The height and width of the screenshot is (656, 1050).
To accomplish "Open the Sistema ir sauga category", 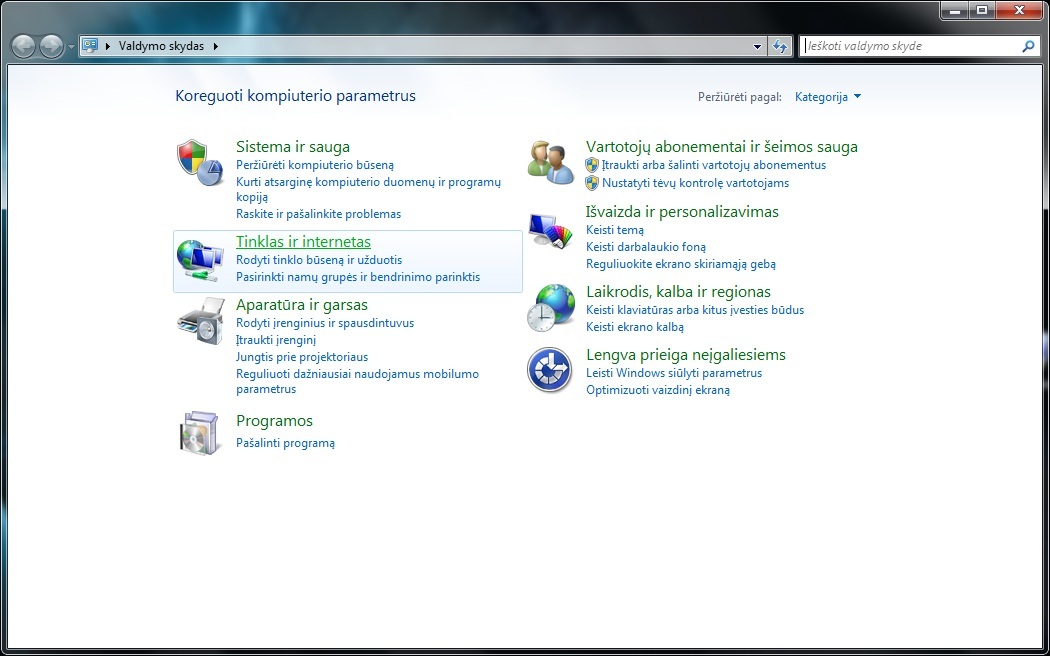I will click(293, 147).
